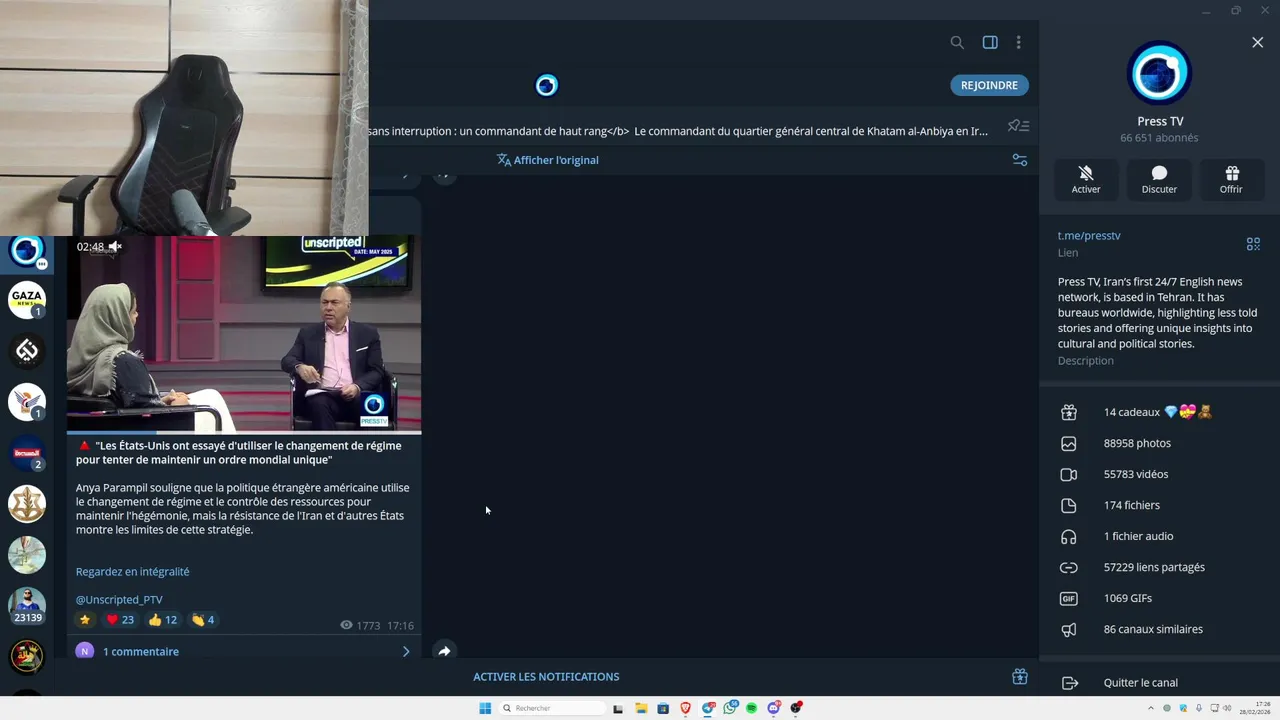This screenshot has width=1280, height=720.
Task: Open the 1 commentaire thread
Action: tap(244, 651)
